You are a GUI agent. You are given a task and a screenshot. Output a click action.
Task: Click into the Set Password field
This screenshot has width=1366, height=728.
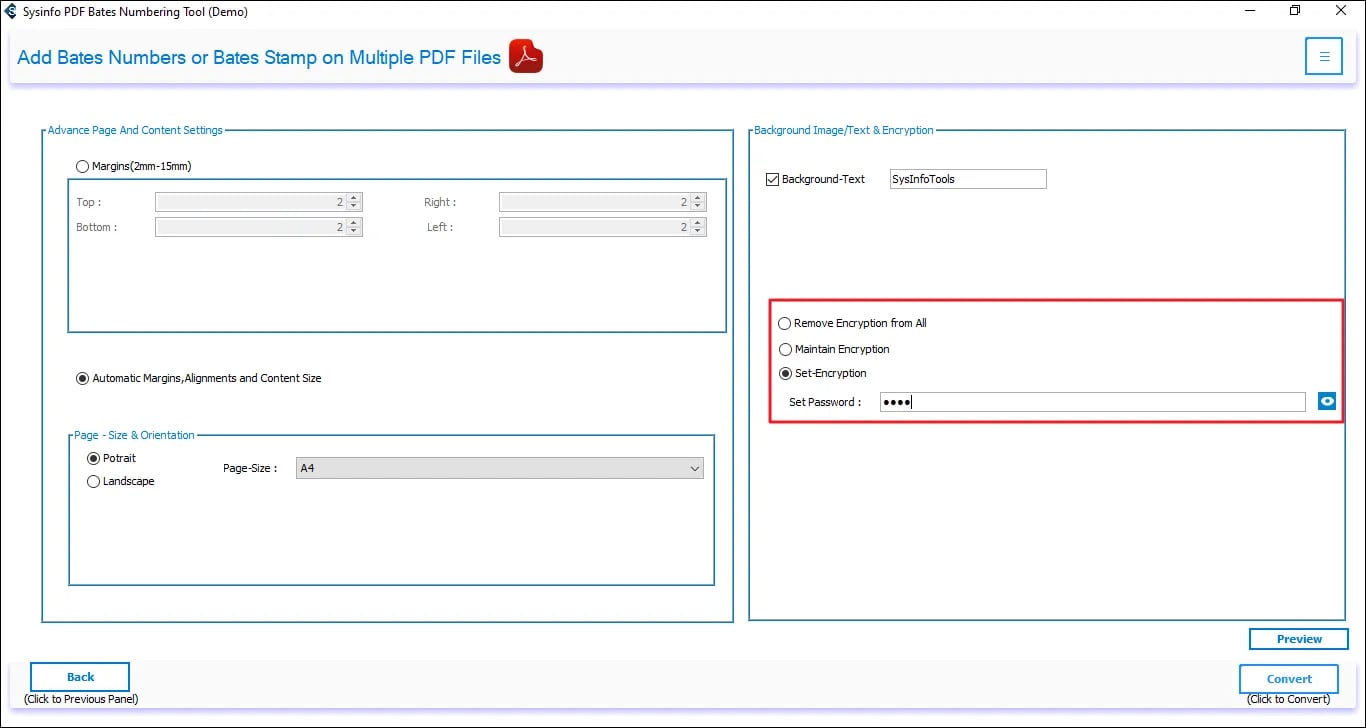pyautogui.click(x=1093, y=402)
